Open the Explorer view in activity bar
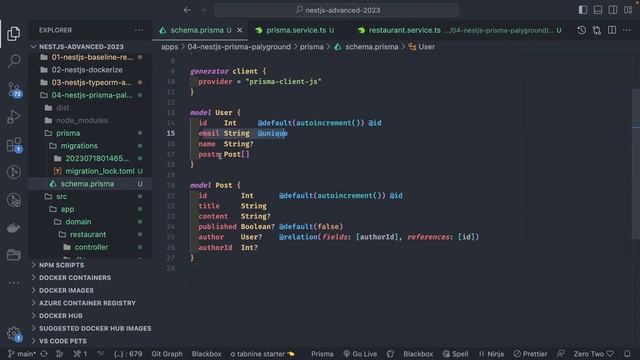 pos(13,33)
